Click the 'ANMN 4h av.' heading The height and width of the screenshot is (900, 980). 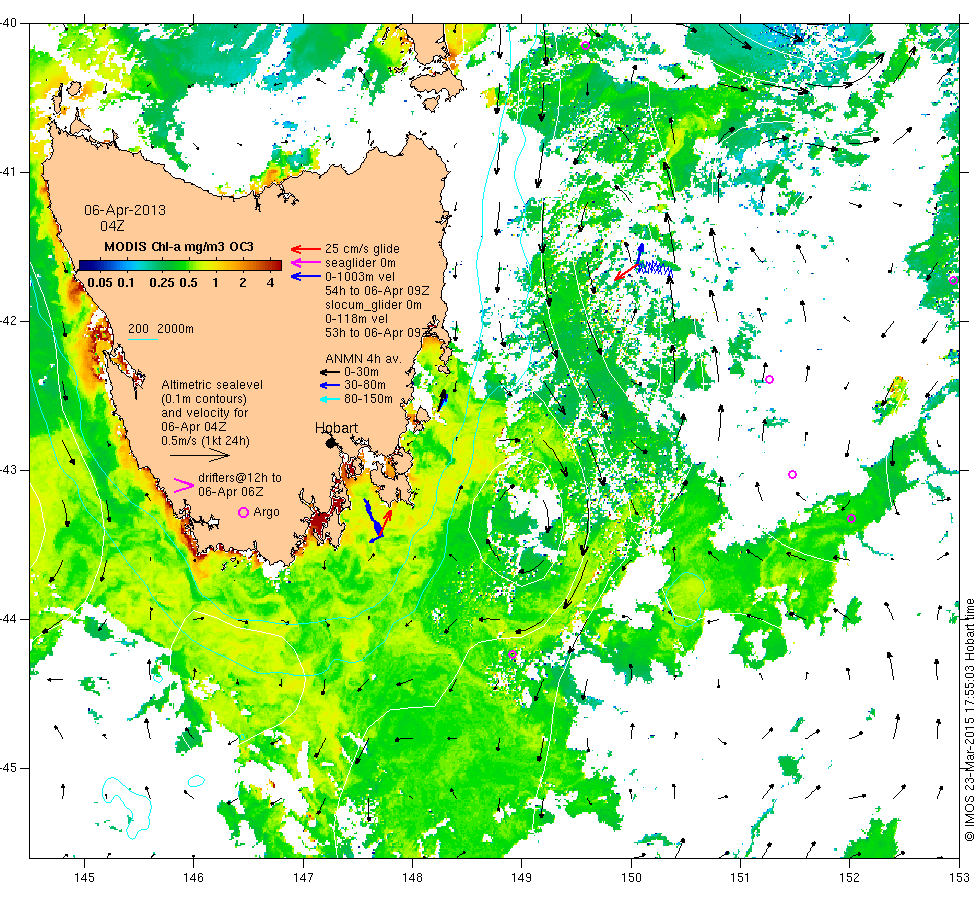[x=363, y=359]
